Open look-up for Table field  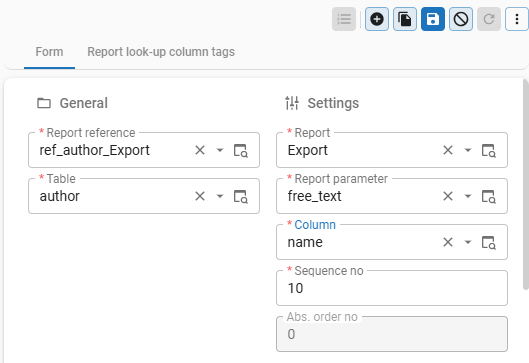(241, 196)
